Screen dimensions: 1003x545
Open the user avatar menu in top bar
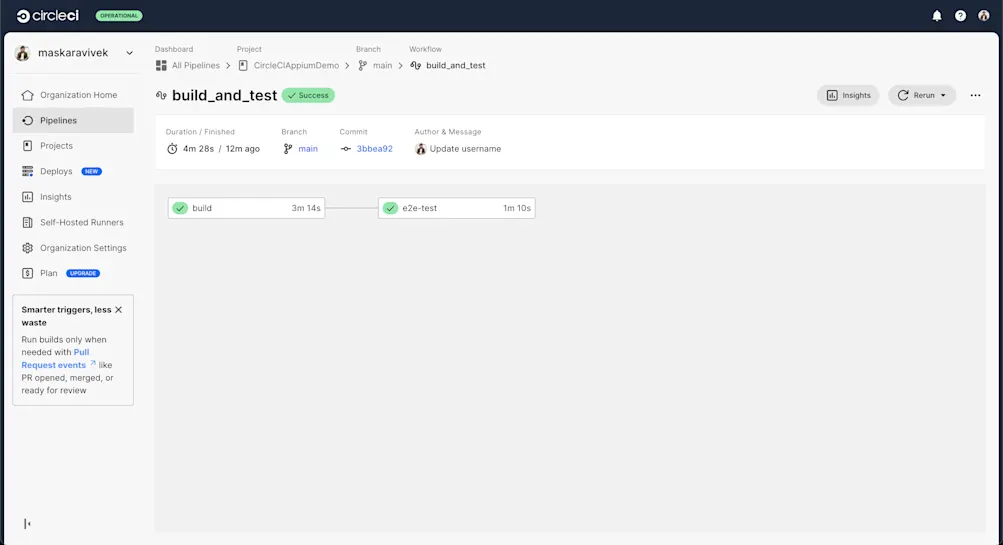click(x=984, y=16)
